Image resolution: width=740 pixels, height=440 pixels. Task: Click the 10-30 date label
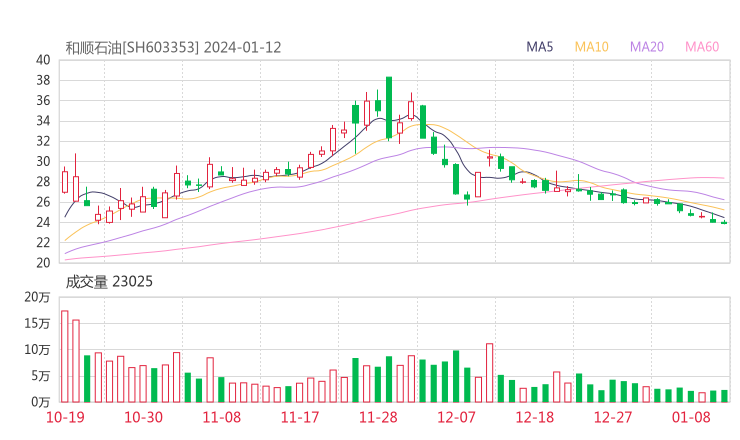143,417
